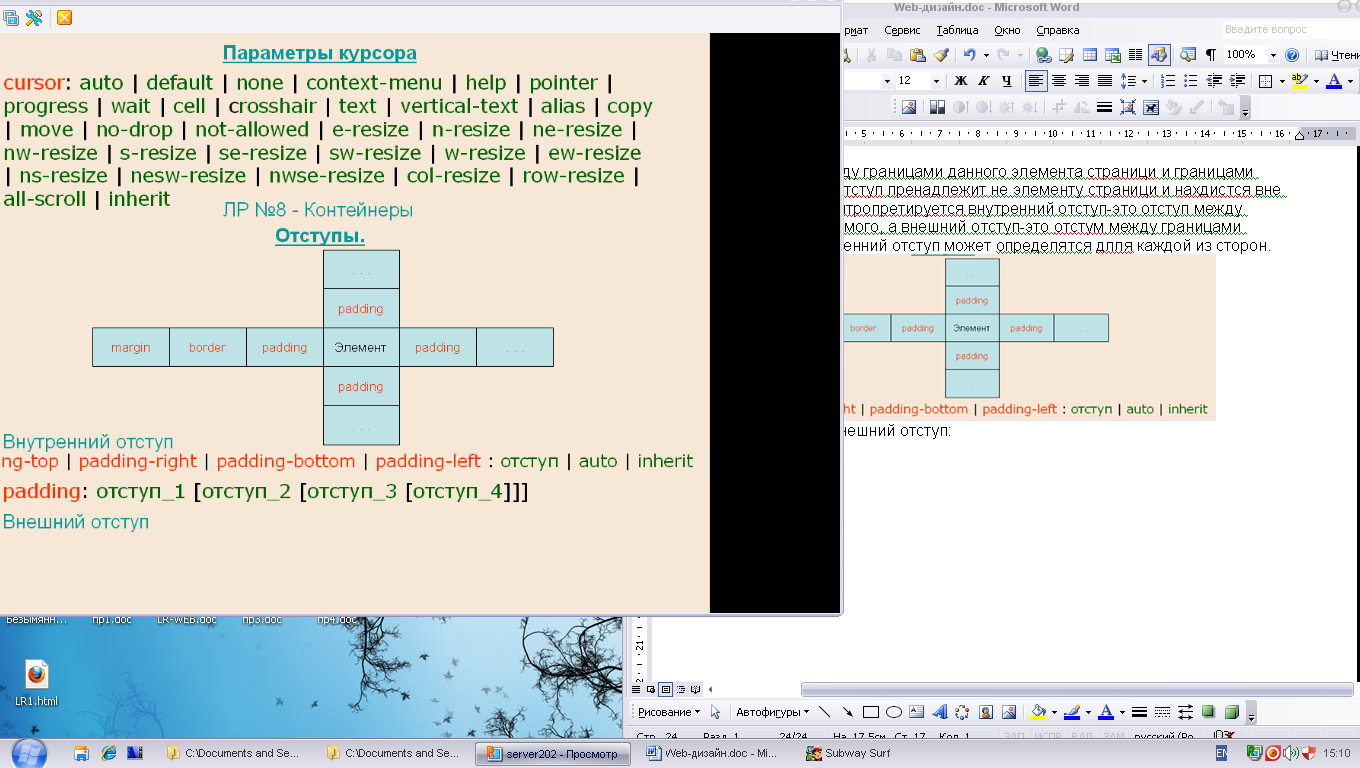Click the Insert Table icon
This screenshot has width=1360, height=768.
tap(1089, 55)
